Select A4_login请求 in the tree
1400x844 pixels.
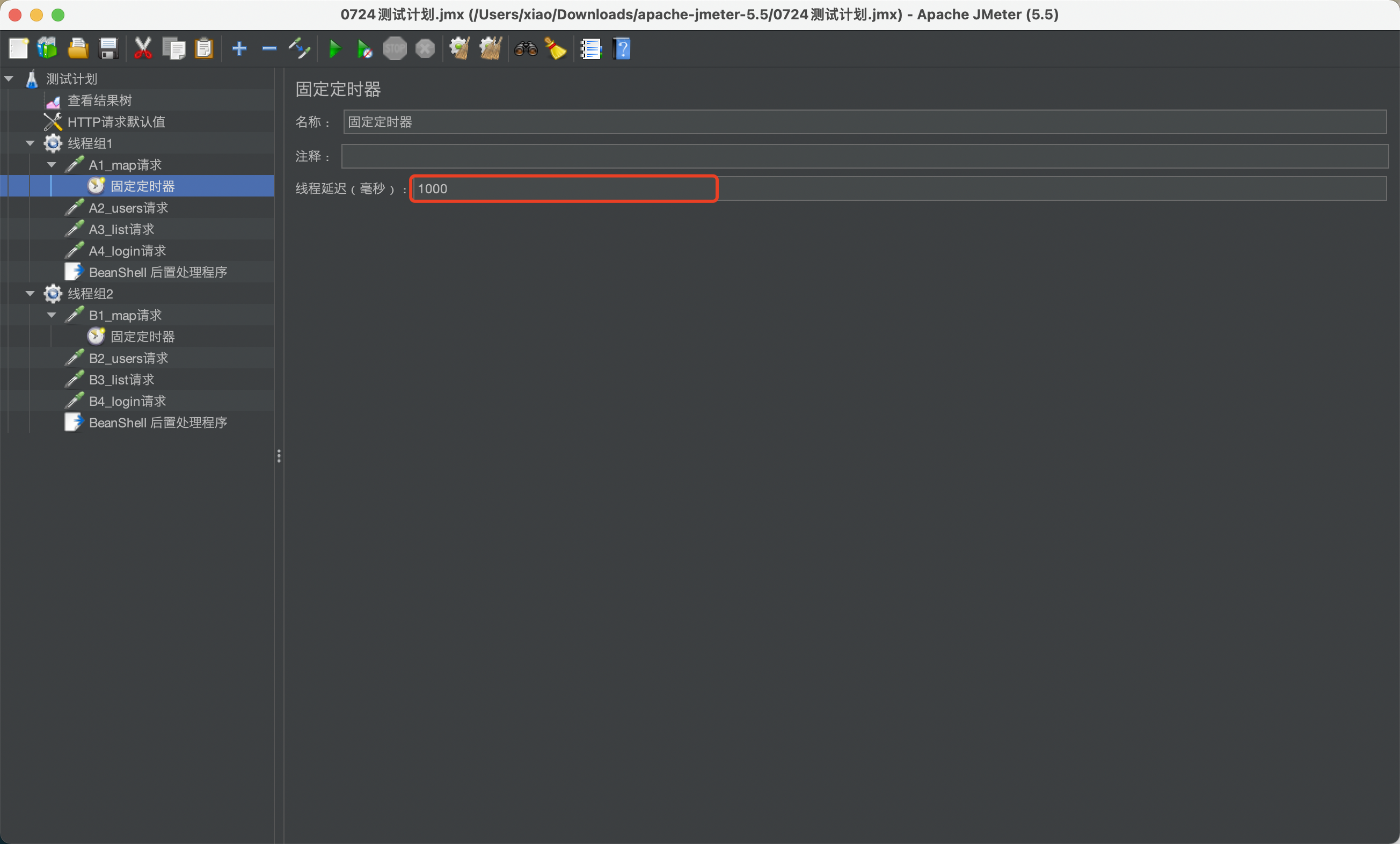[127, 251]
